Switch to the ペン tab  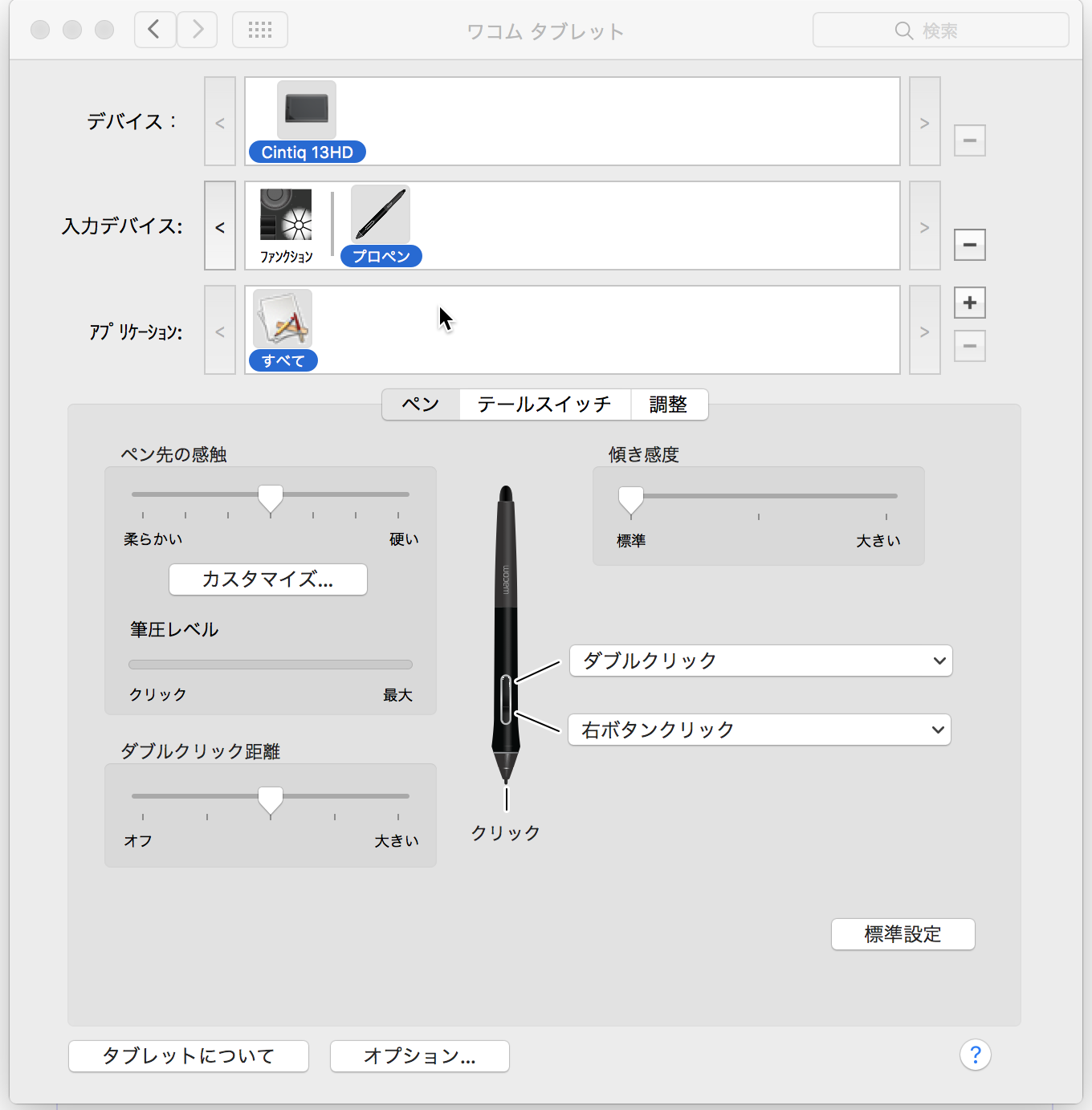421,405
